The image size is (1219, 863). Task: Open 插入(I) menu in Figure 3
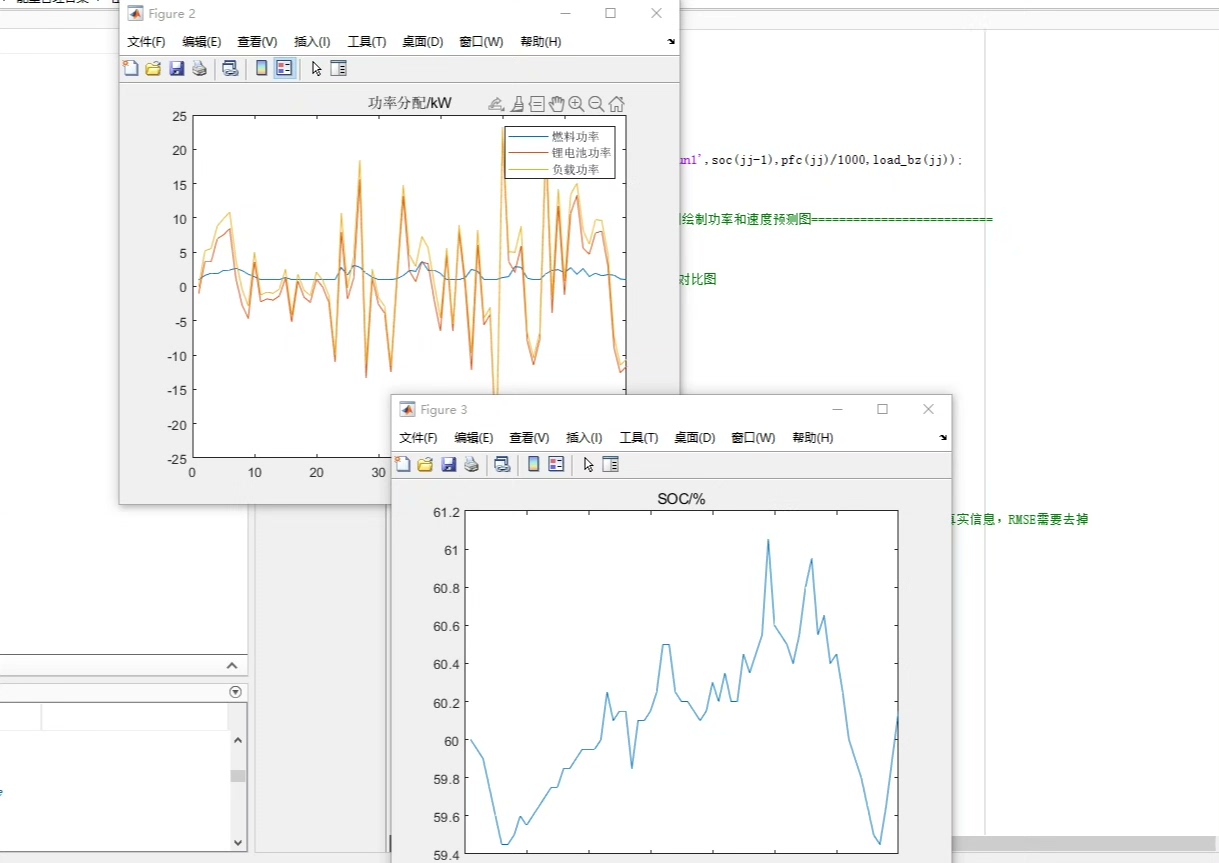point(584,438)
